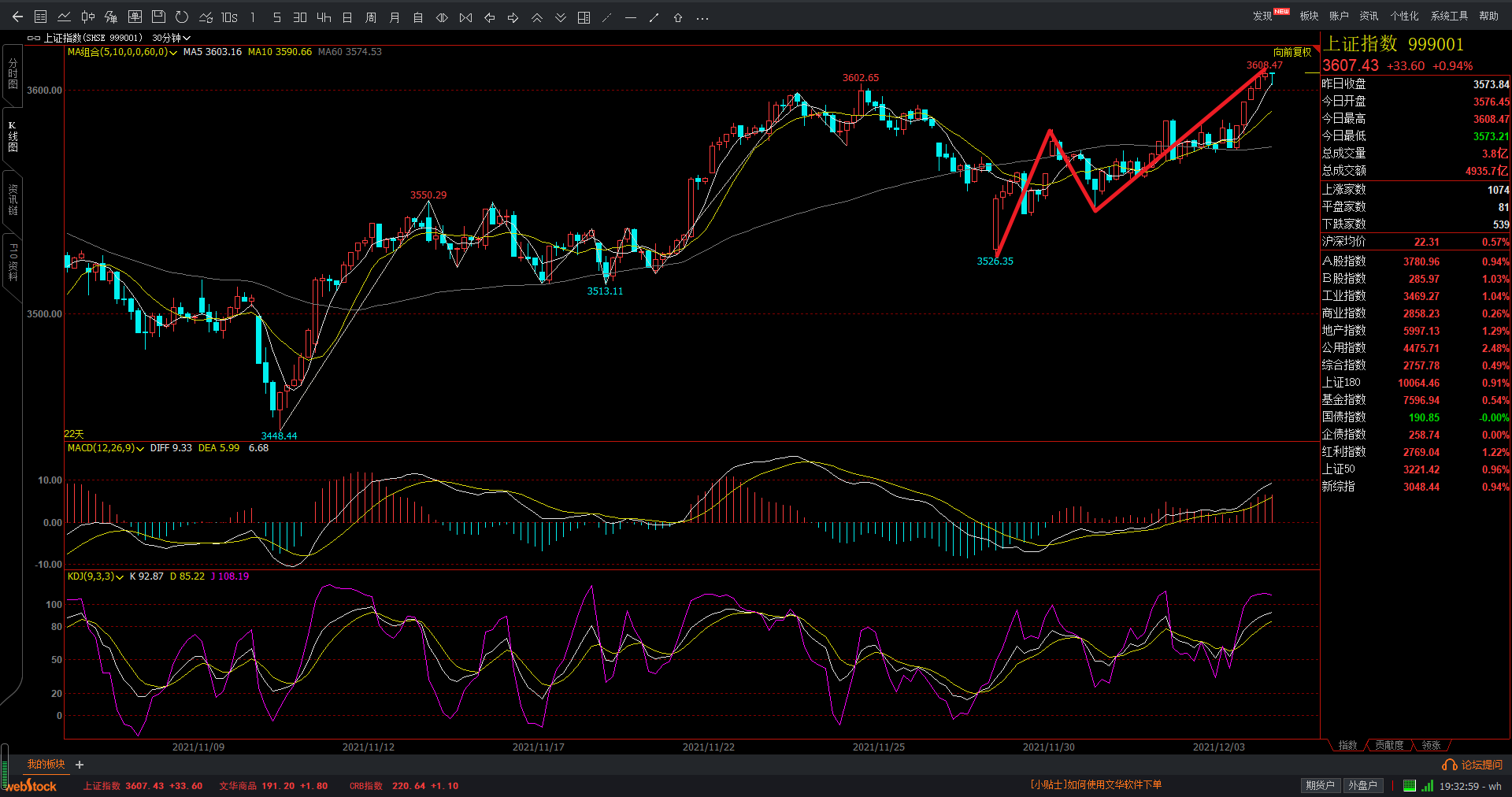The image size is (1512, 797).
Task: Click the 论坛提问 link
Action: 1473,765
